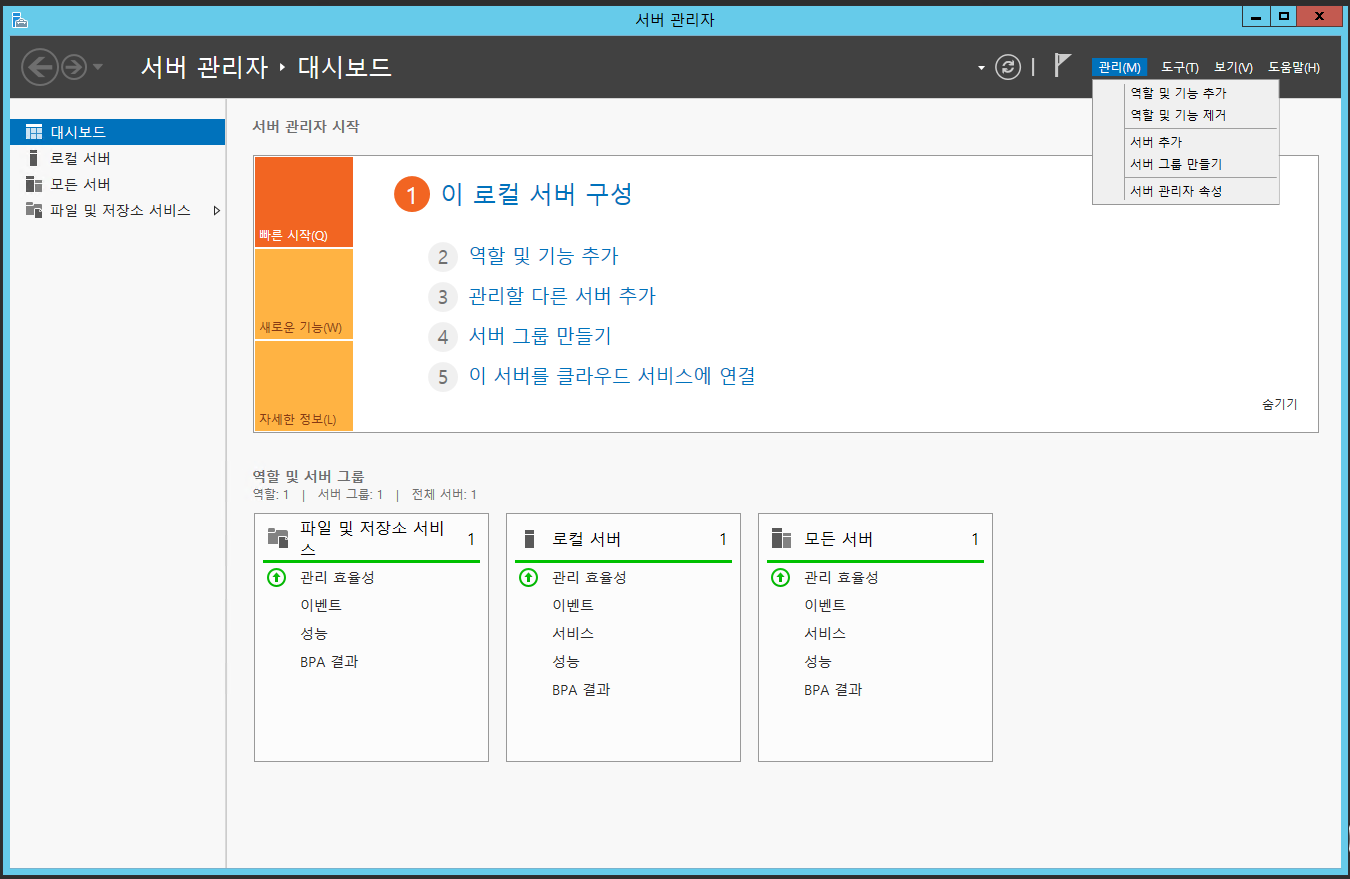This screenshot has width=1350, height=879.
Task: Click the 파일 및 저장소 서비스 tile header icon
Action: (x=278, y=538)
